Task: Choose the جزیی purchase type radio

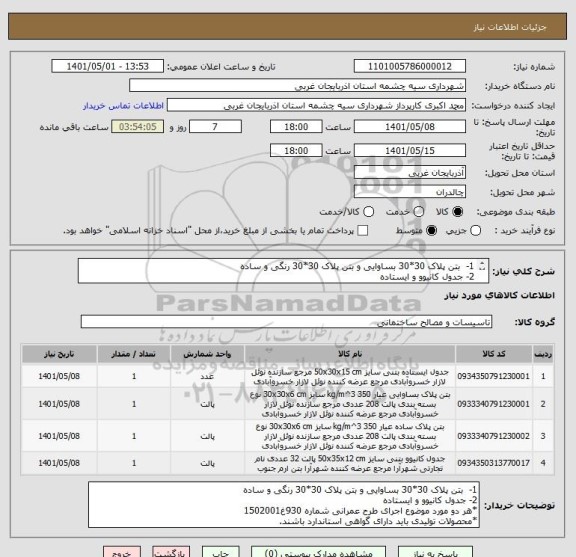Action: [x=476, y=231]
